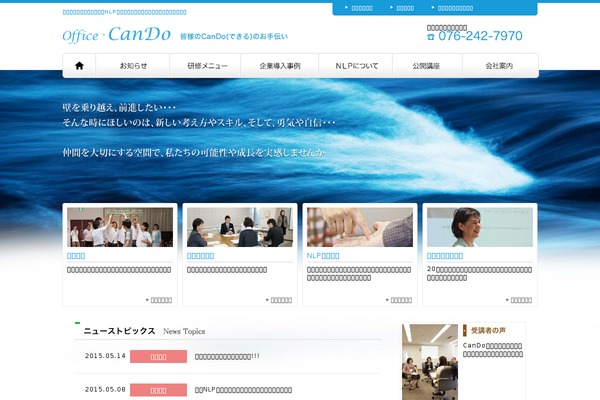The image size is (600, 400).
Task: Click the NLP card title link
Action: click(323, 256)
